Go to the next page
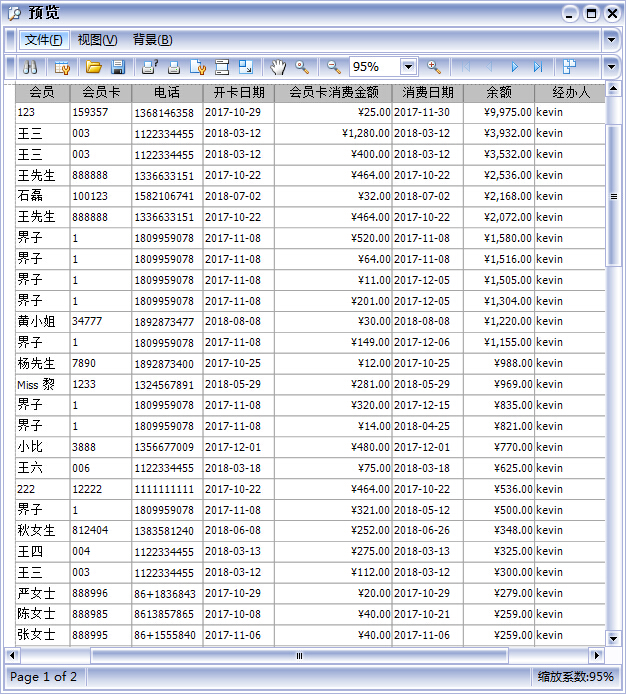The width and height of the screenshot is (626, 694). pos(514,67)
